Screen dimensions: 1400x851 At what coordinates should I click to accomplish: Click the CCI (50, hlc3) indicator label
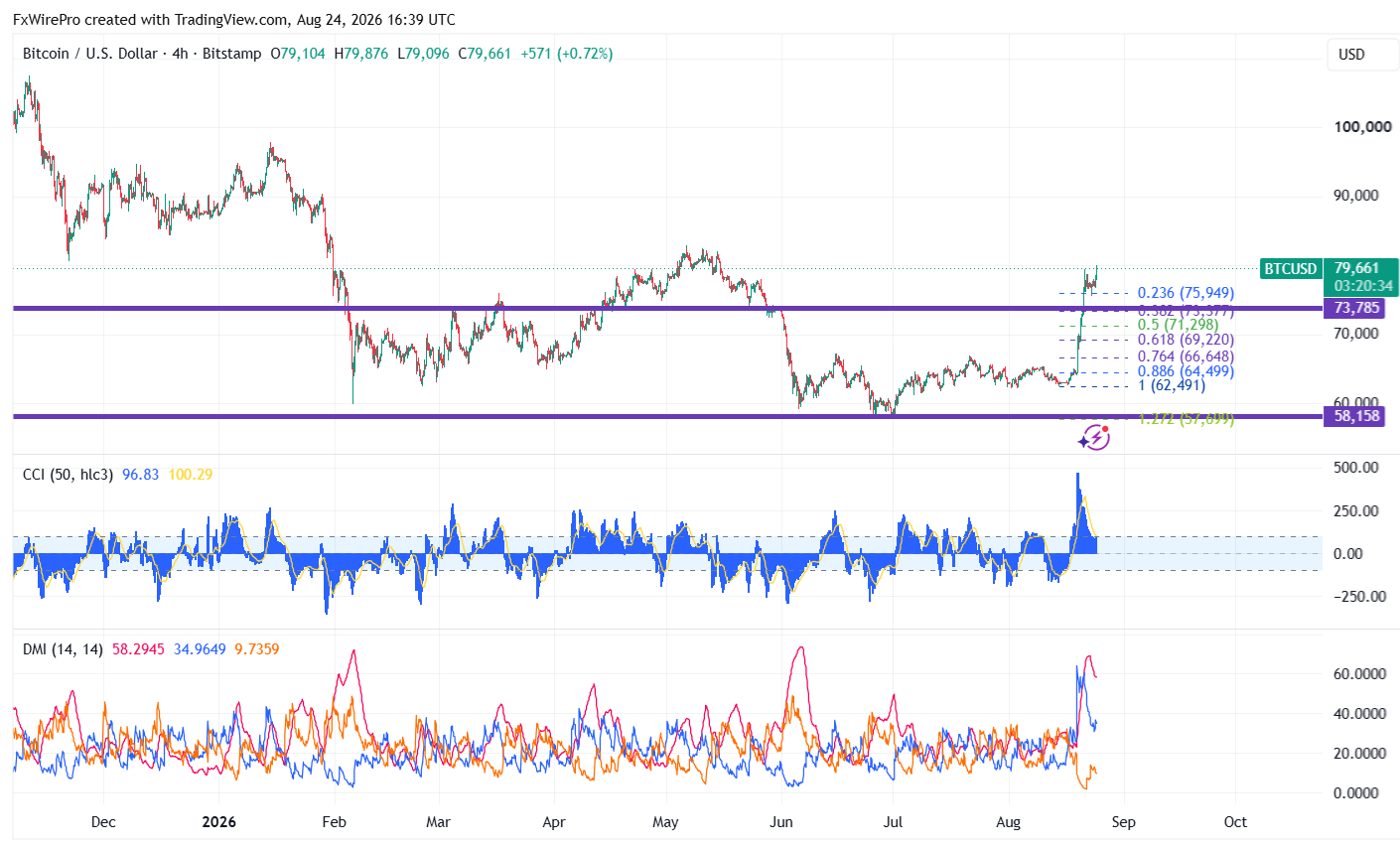click(x=68, y=475)
